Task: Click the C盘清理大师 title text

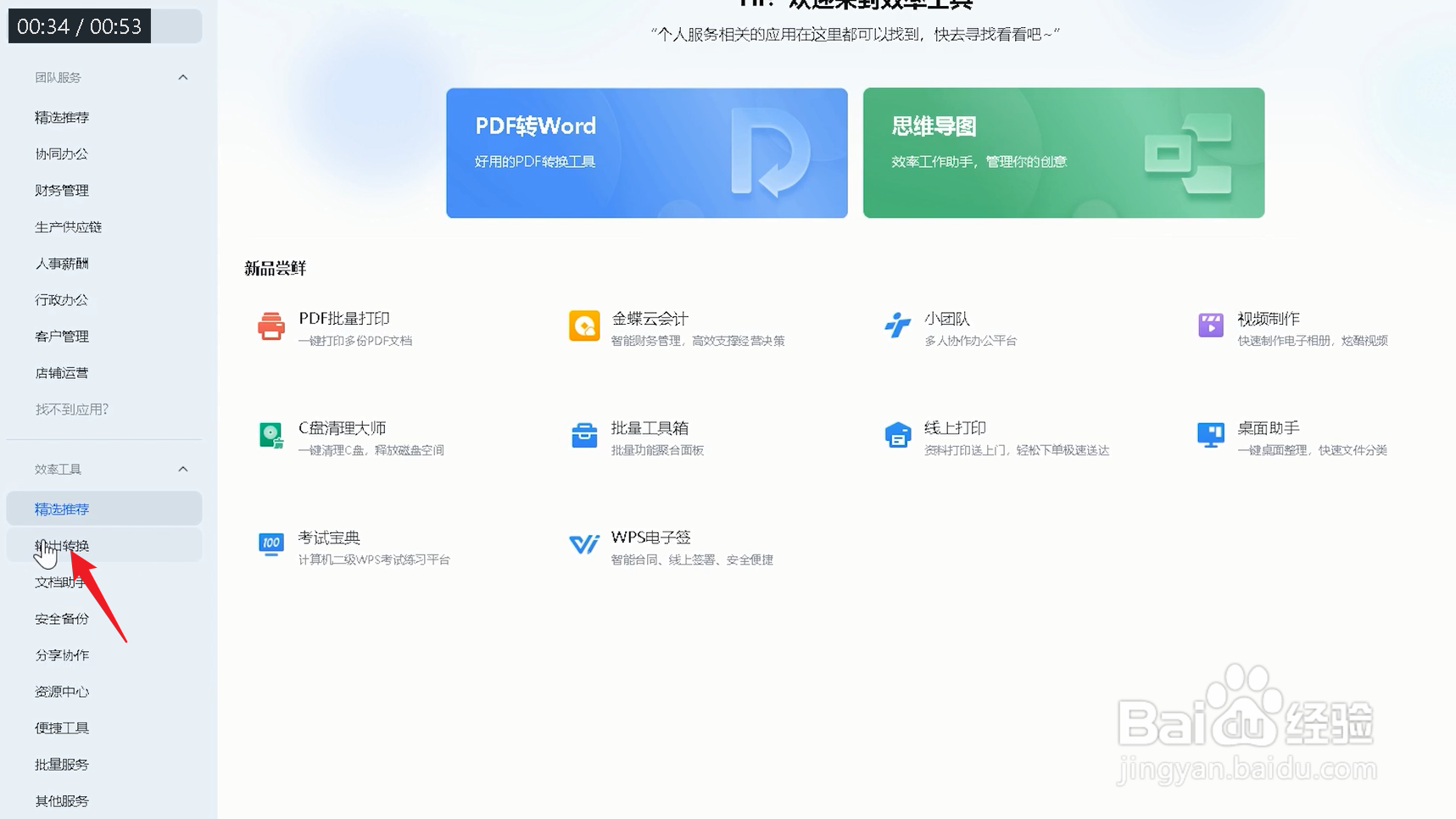Action: [342, 427]
